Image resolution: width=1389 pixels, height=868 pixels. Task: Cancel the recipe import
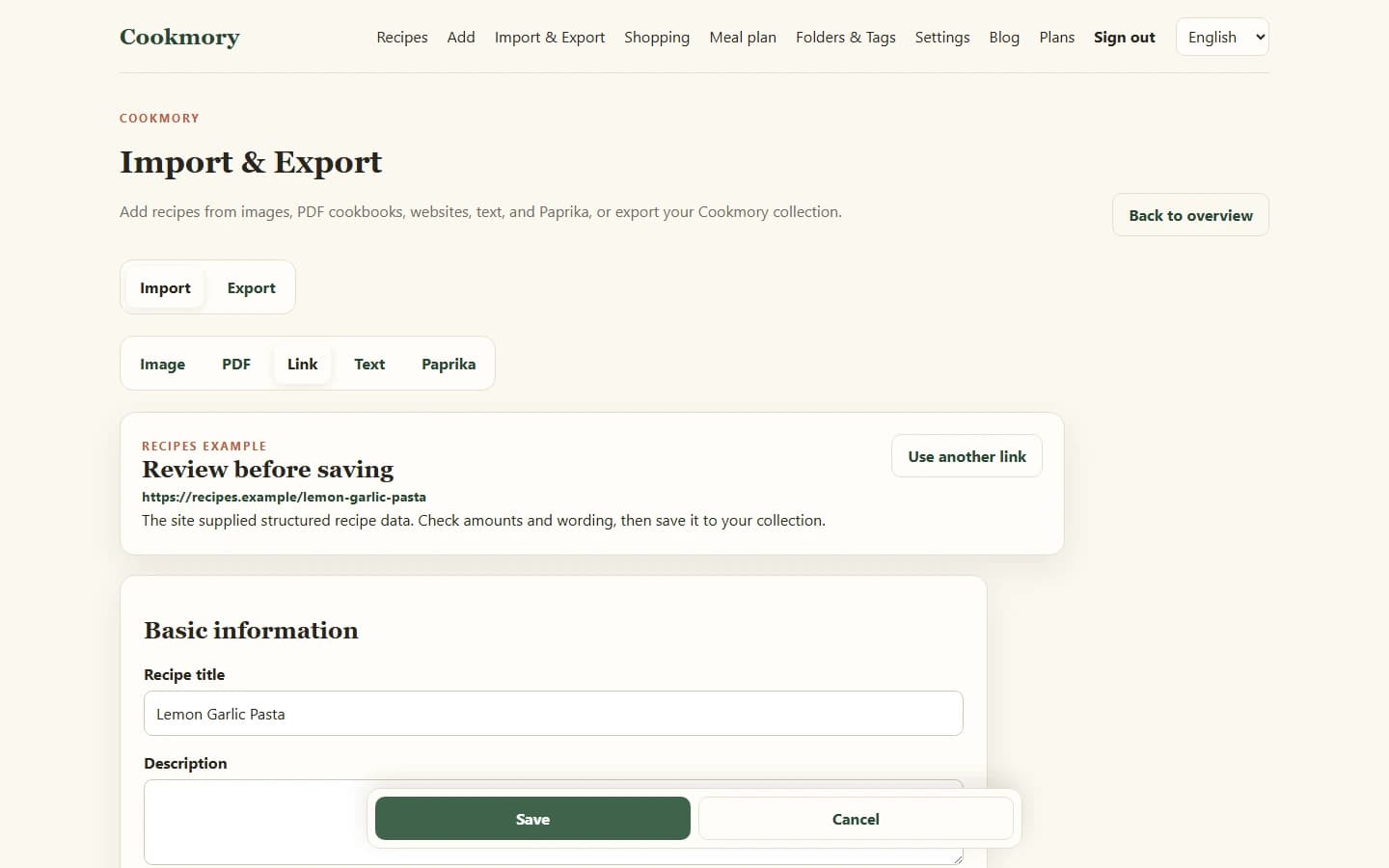pyautogui.click(x=856, y=819)
